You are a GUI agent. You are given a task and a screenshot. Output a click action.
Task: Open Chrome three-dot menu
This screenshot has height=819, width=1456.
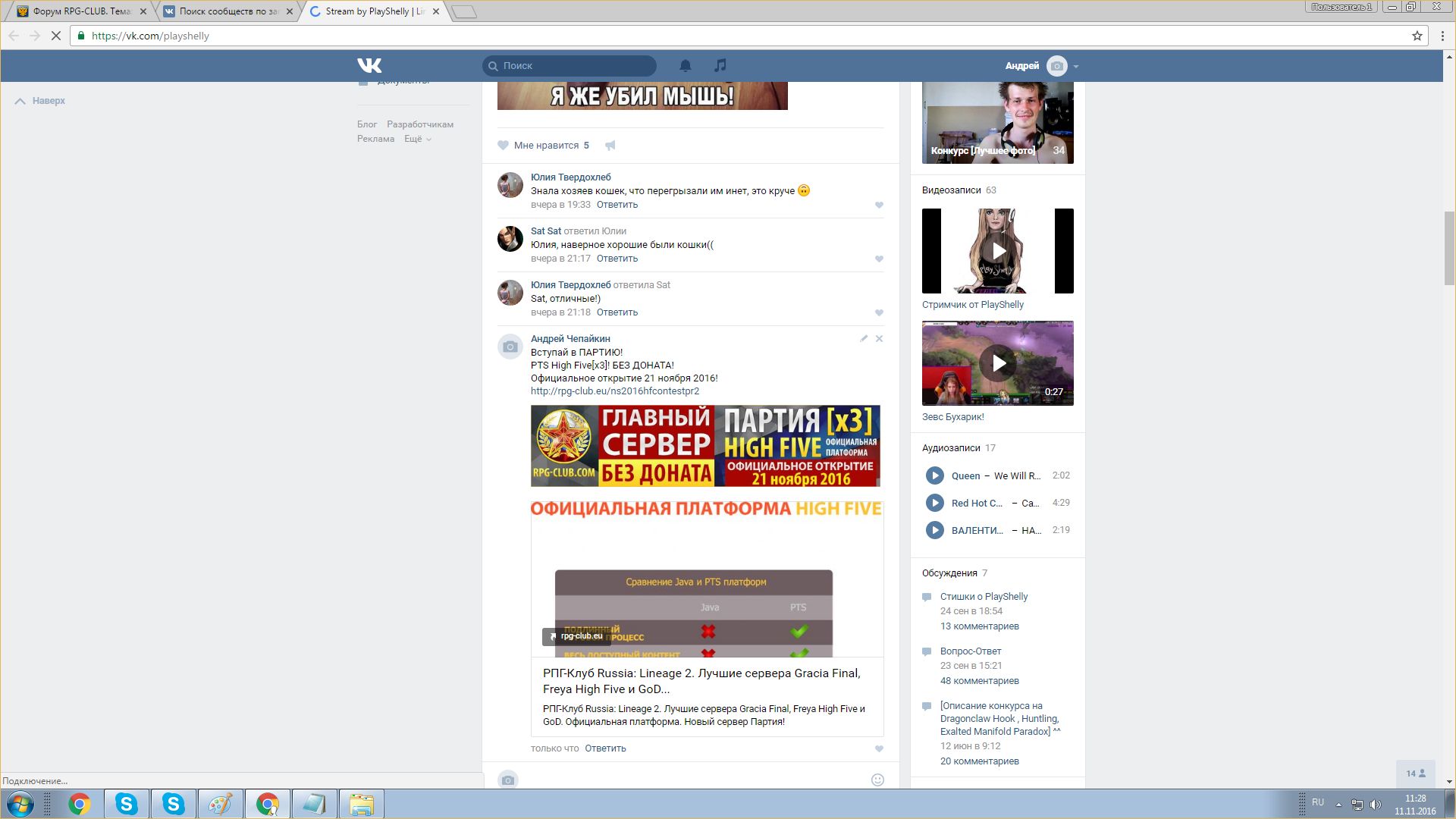point(1442,36)
